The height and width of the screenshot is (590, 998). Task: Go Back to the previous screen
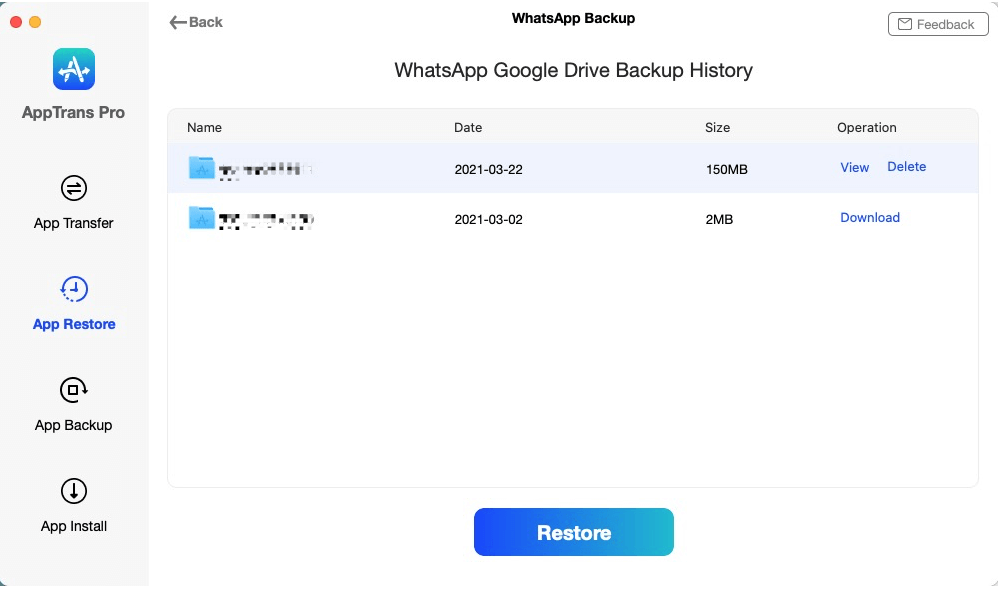196,22
